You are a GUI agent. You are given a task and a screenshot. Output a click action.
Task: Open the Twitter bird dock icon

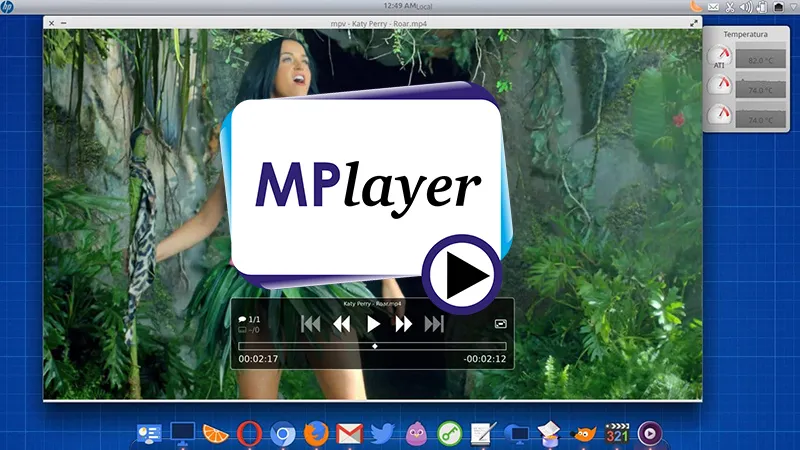point(383,434)
